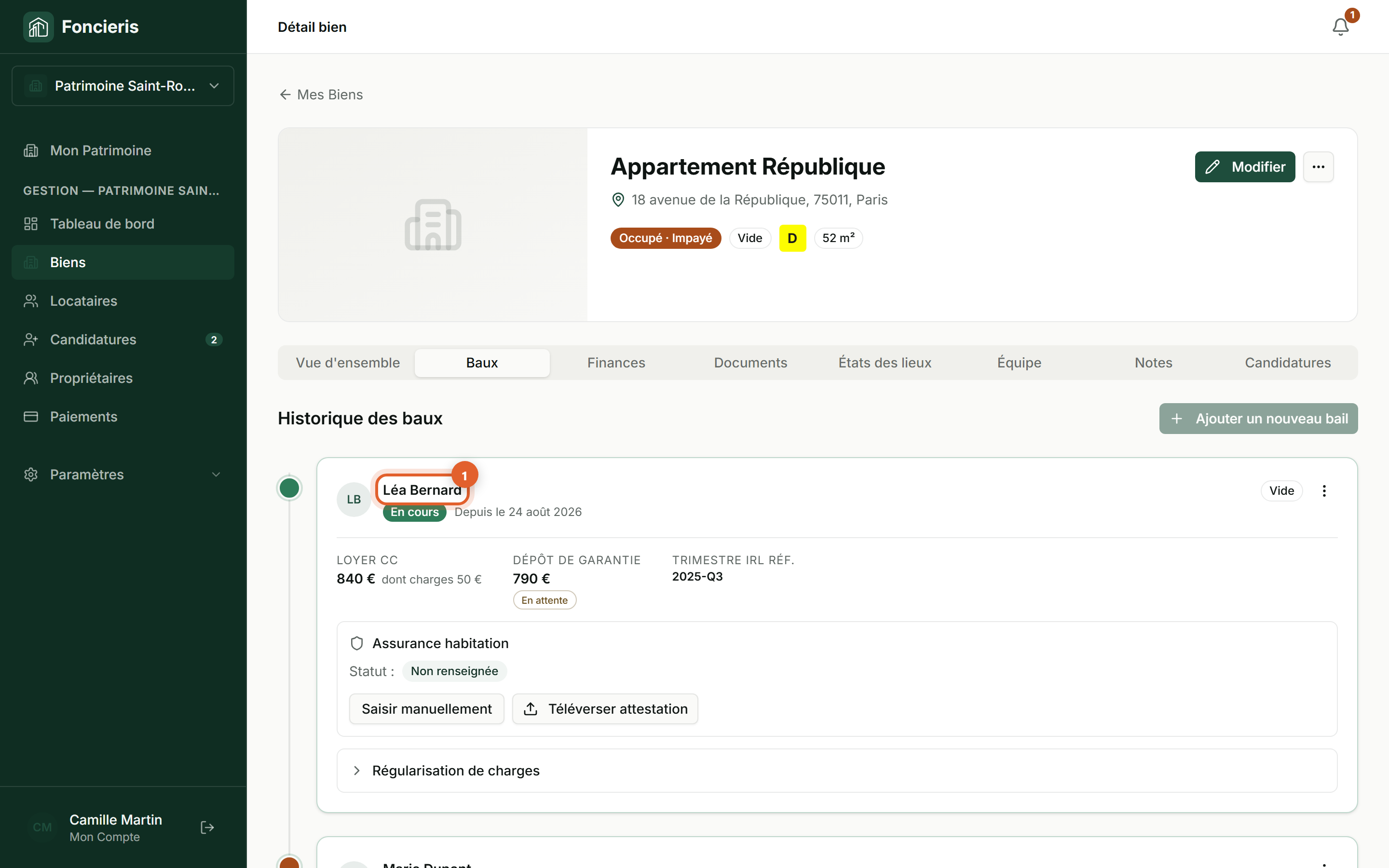This screenshot has height=868, width=1389.
Task: Open Paiements in the sidebar
Action: (x=123, y=417)
